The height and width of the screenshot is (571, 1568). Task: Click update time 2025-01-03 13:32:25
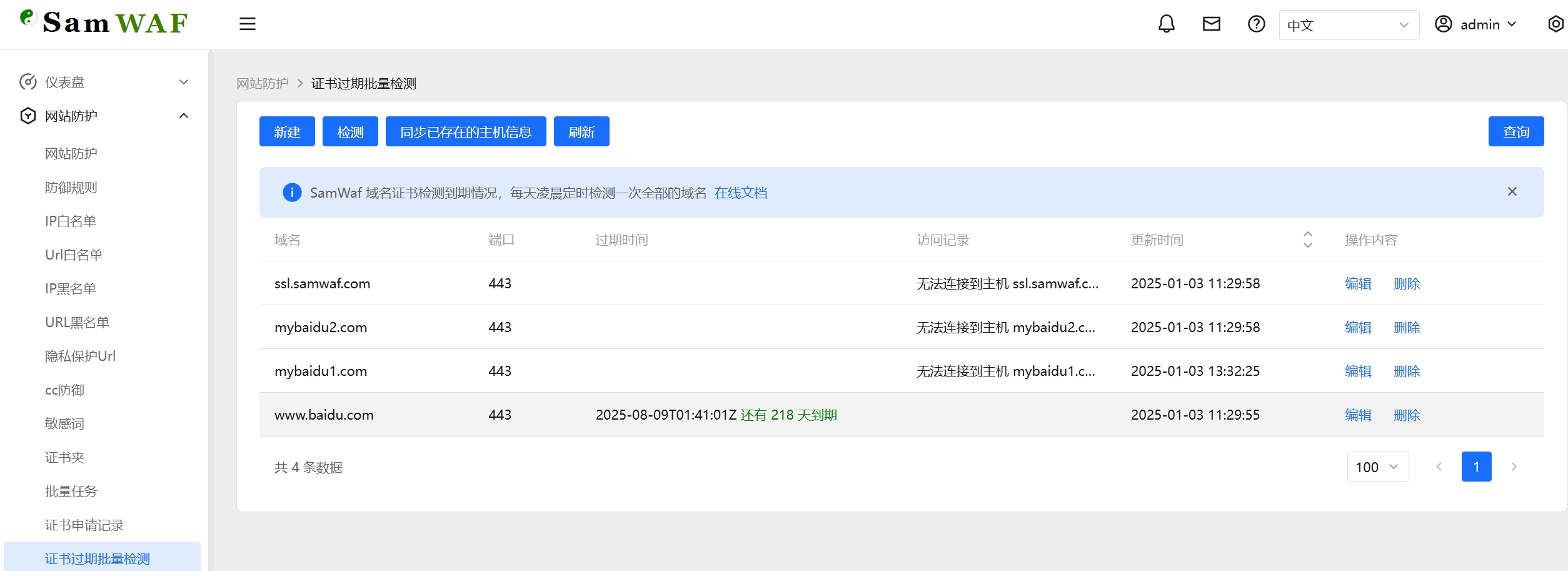1195,371
